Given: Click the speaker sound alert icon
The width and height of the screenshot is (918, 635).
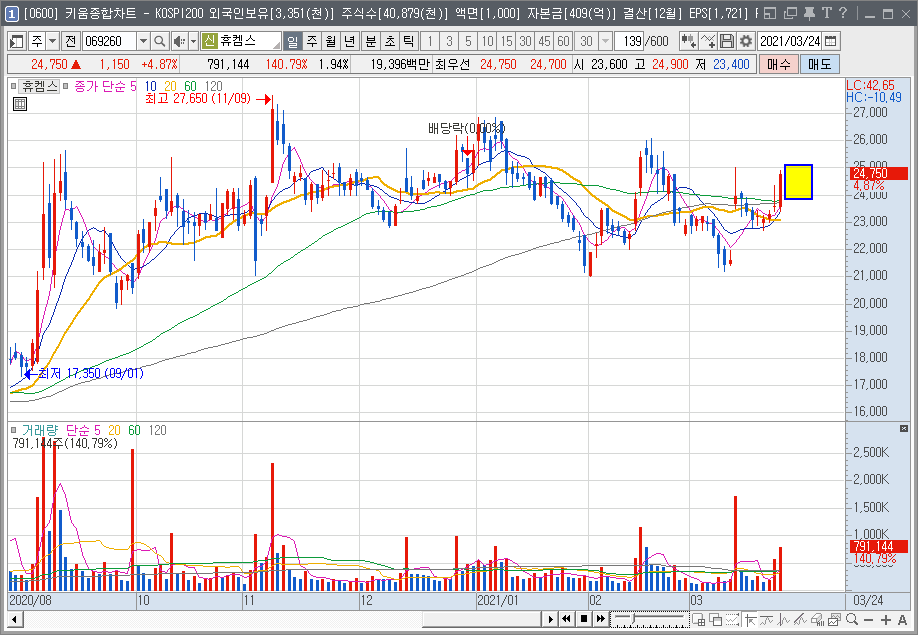Looking at the screenshot, I should coord(179,41).
